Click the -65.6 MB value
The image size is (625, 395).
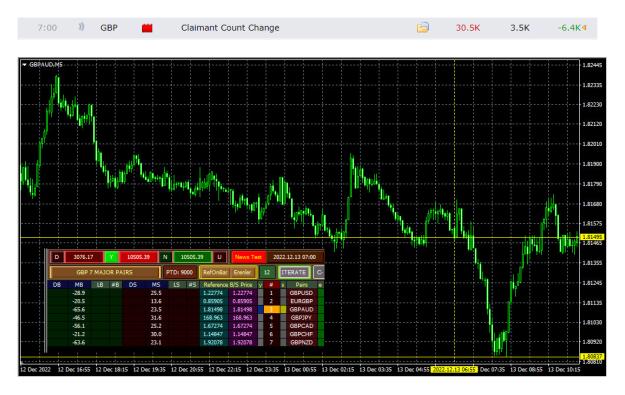click(79, 309)
